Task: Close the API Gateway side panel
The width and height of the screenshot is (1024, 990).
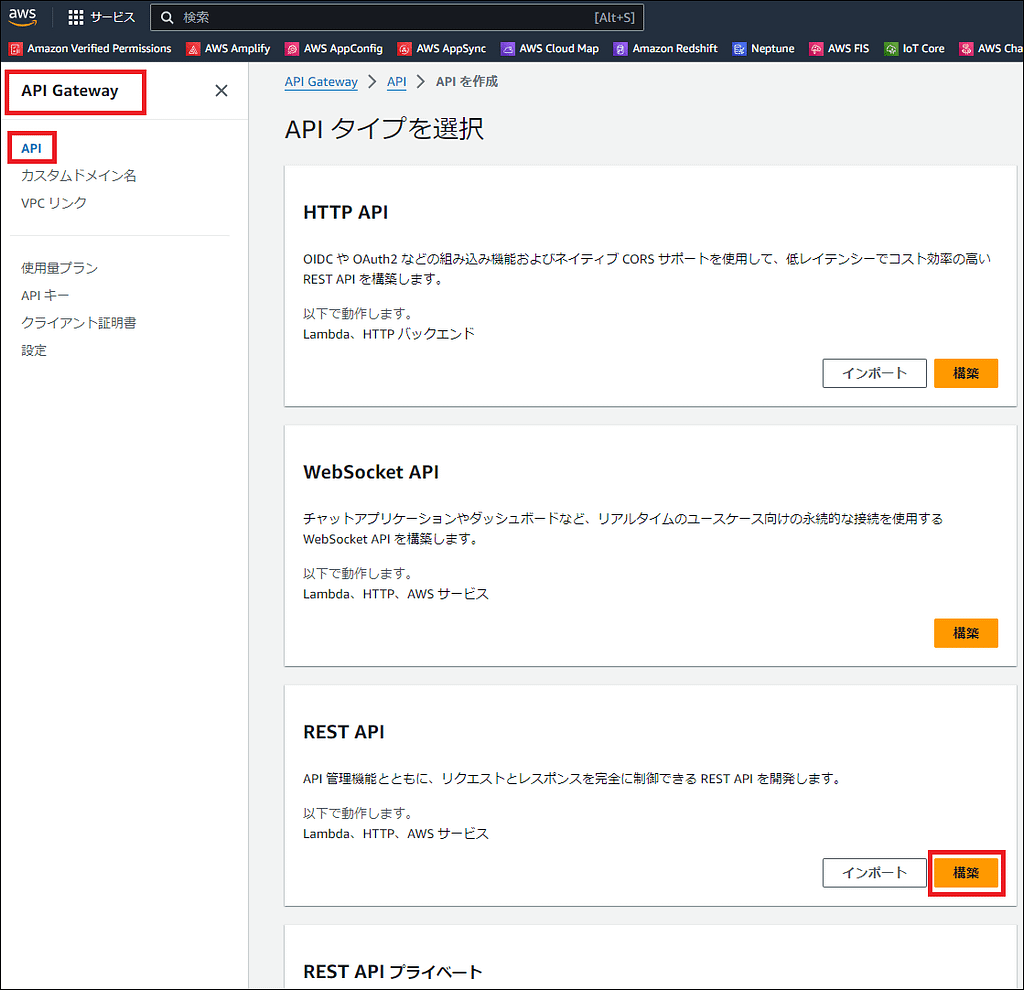Action: (221, 91)
